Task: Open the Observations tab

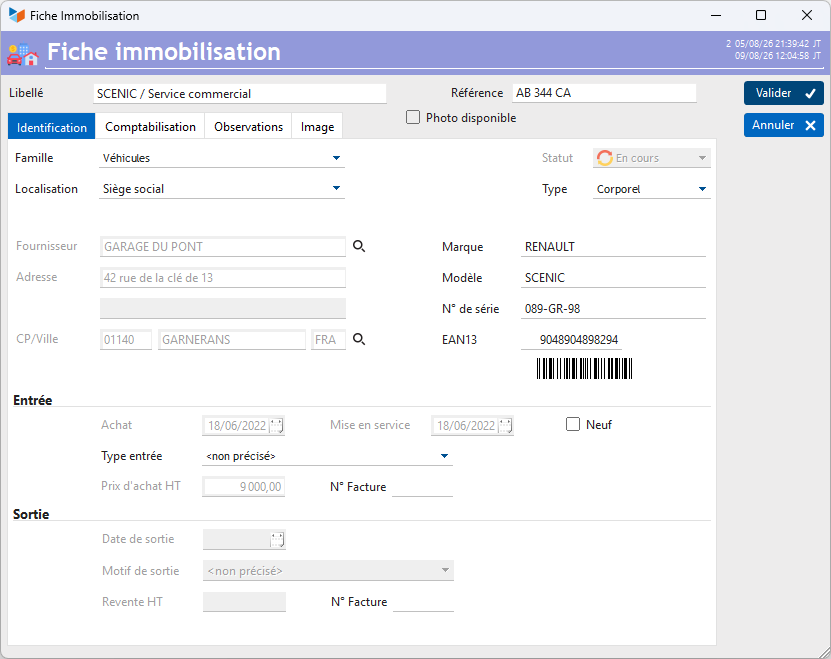Action: pyautogui.click(x=248, y=126)
